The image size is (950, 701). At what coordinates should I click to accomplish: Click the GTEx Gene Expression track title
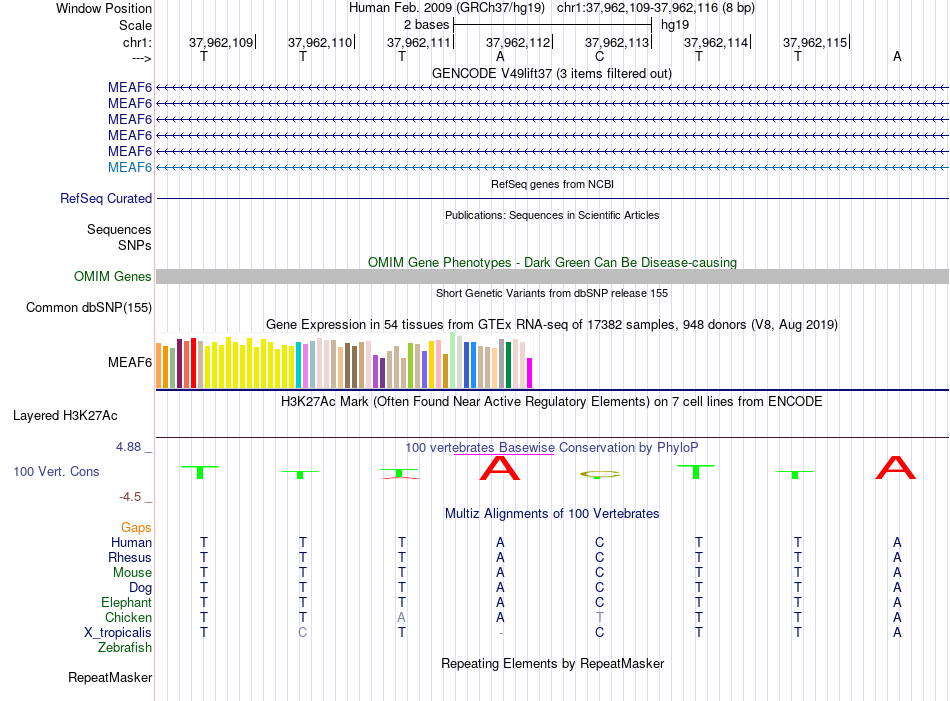(x=552, y=324)
